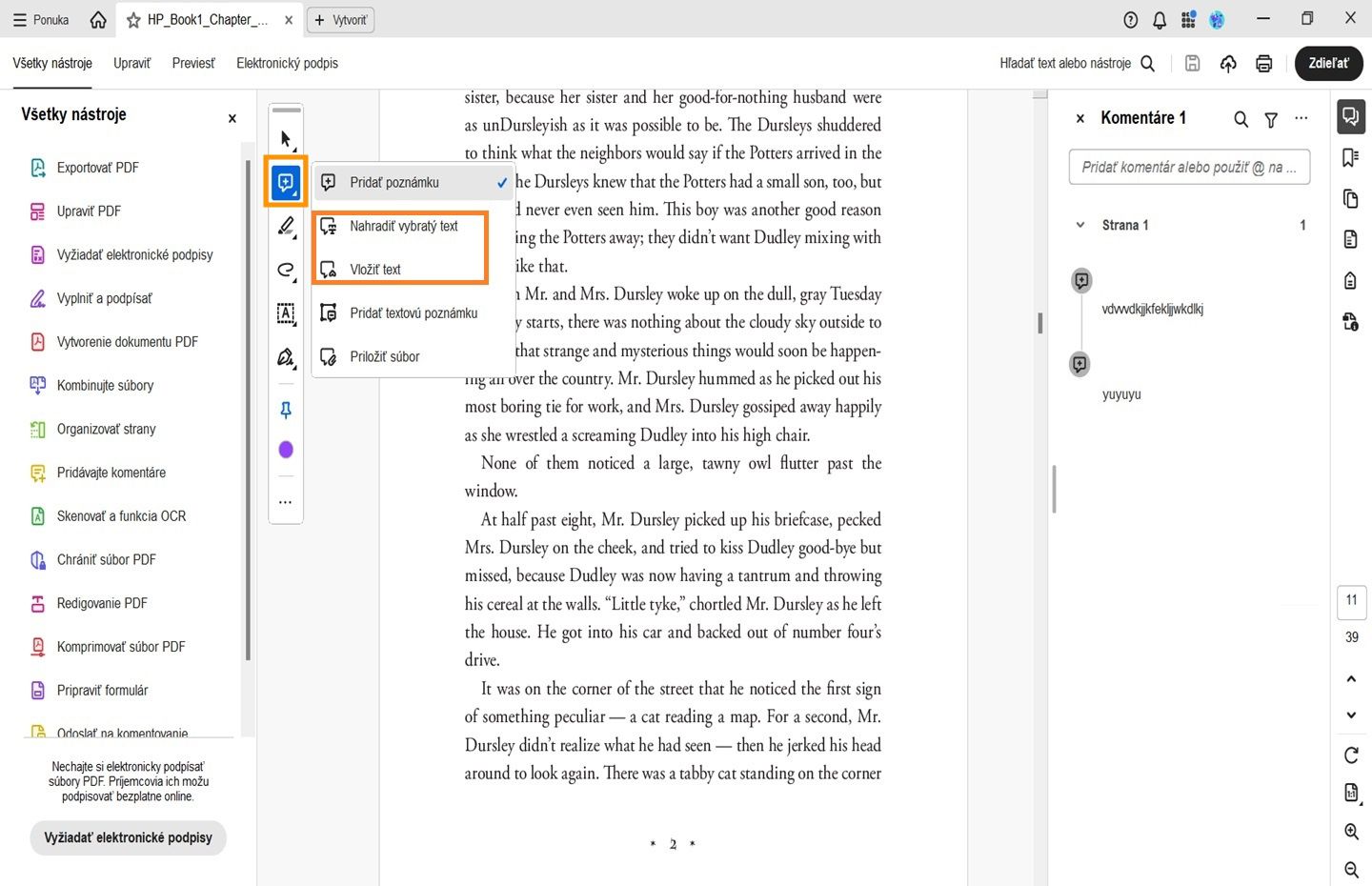The height and width of the screenshot is (886, 1372).
Task: Choose Priložiť súbor menu item
Action: 414,356
